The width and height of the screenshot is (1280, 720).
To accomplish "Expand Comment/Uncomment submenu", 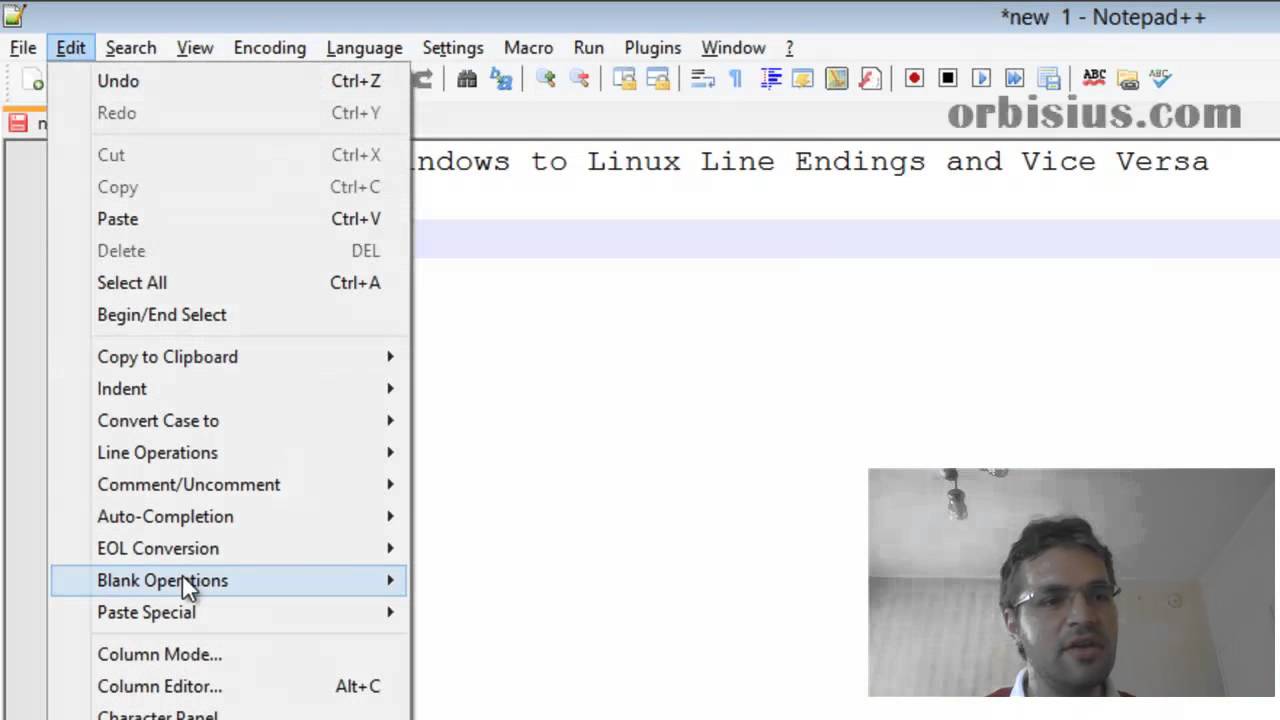I will tap(229, 485).
